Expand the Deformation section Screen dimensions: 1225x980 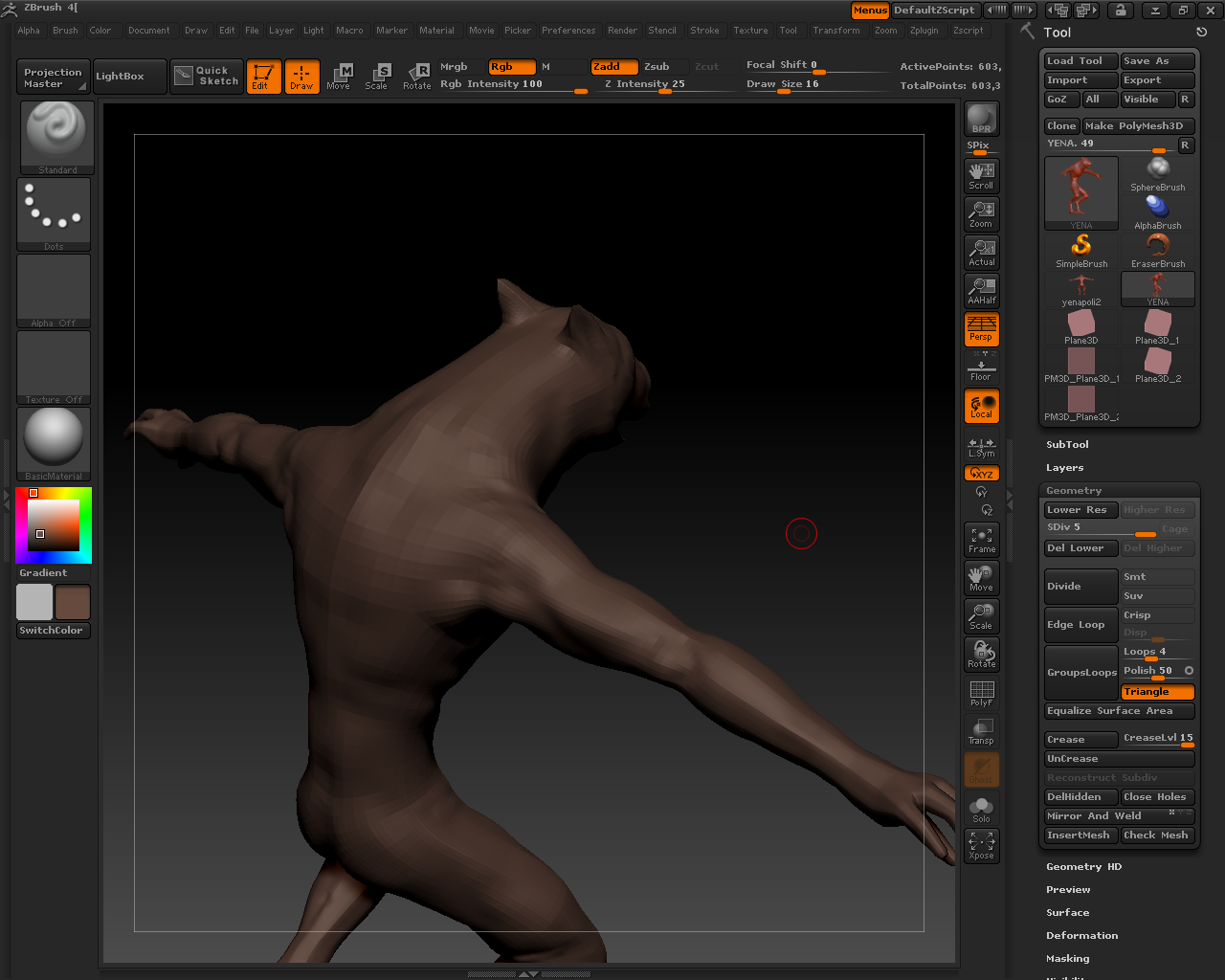(x=1081, y=936)
